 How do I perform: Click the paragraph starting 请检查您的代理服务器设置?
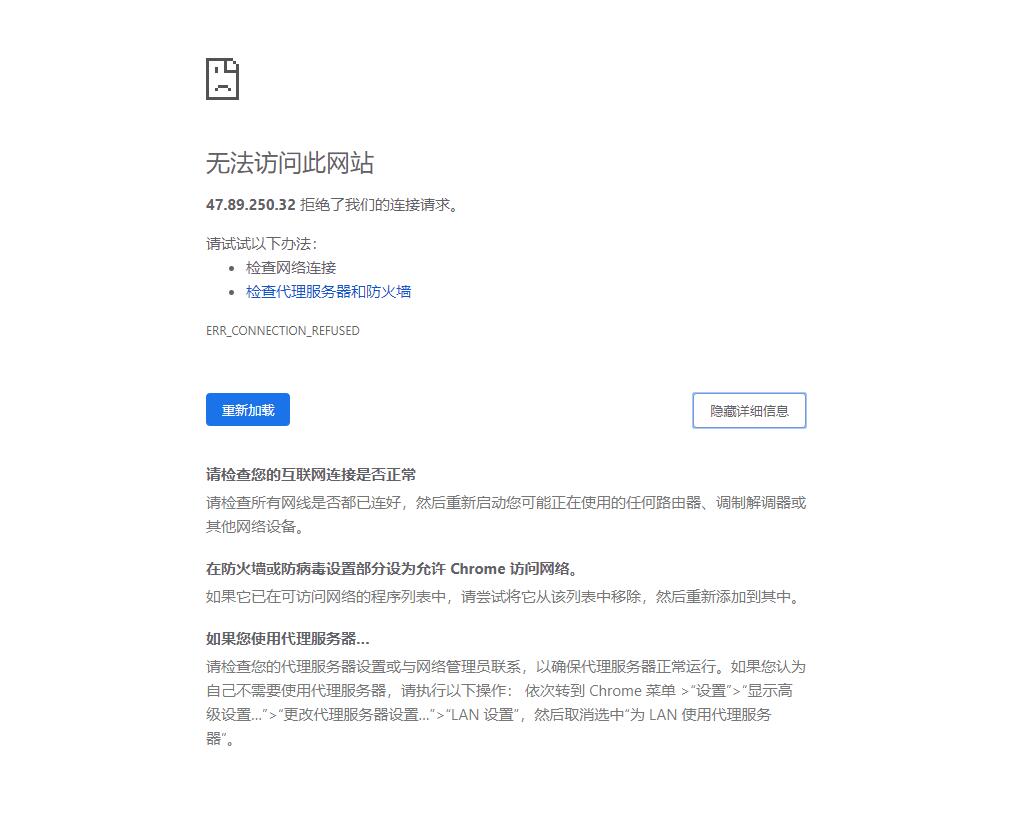(506, 702)
